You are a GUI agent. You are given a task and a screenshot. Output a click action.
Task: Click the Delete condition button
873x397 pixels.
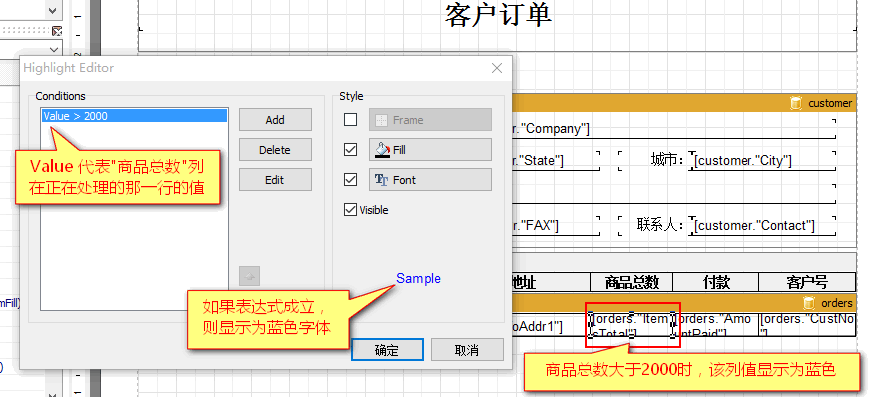click(275, 150)
